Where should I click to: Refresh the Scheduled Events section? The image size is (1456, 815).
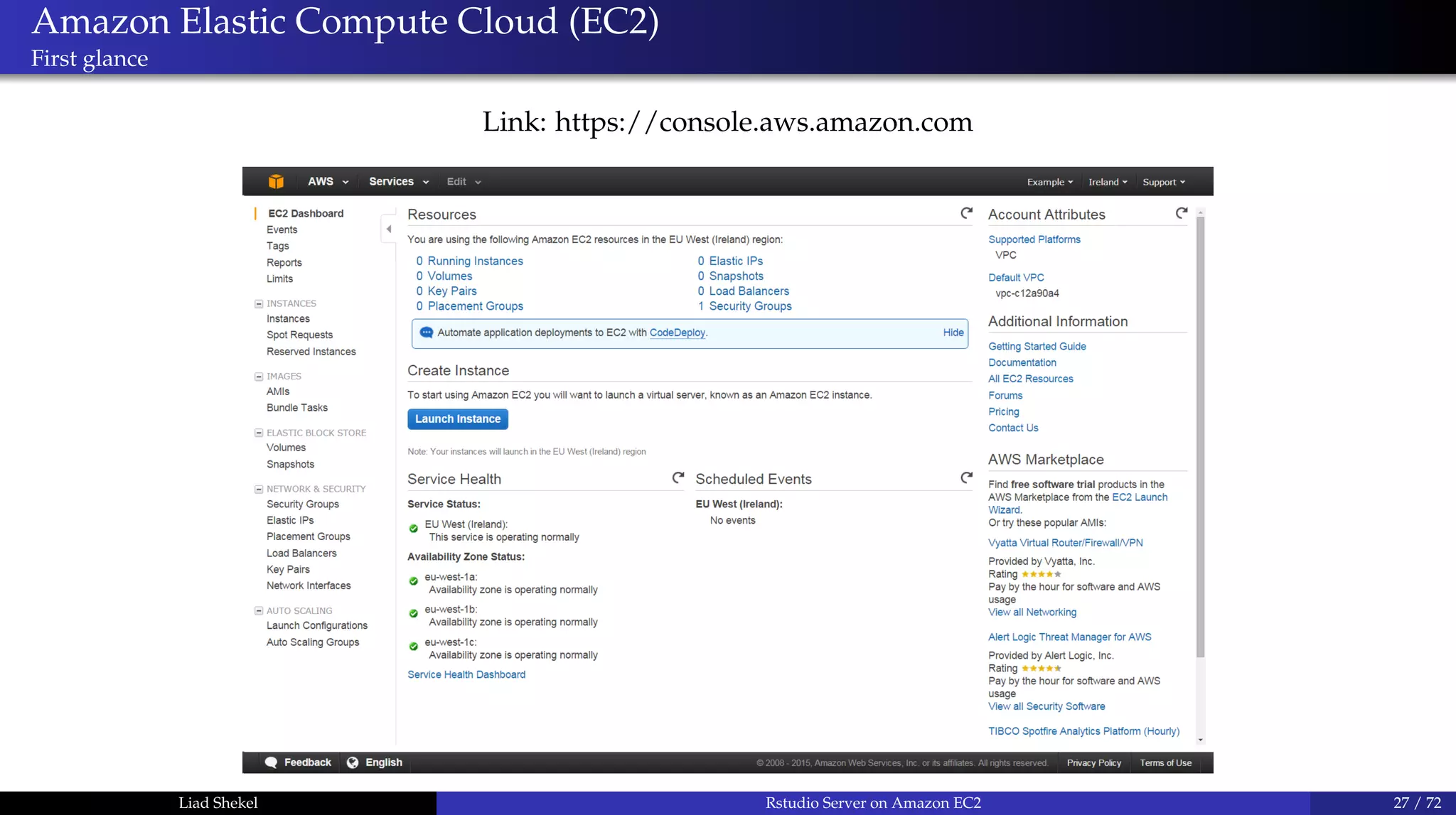click(x=966, y=477)
